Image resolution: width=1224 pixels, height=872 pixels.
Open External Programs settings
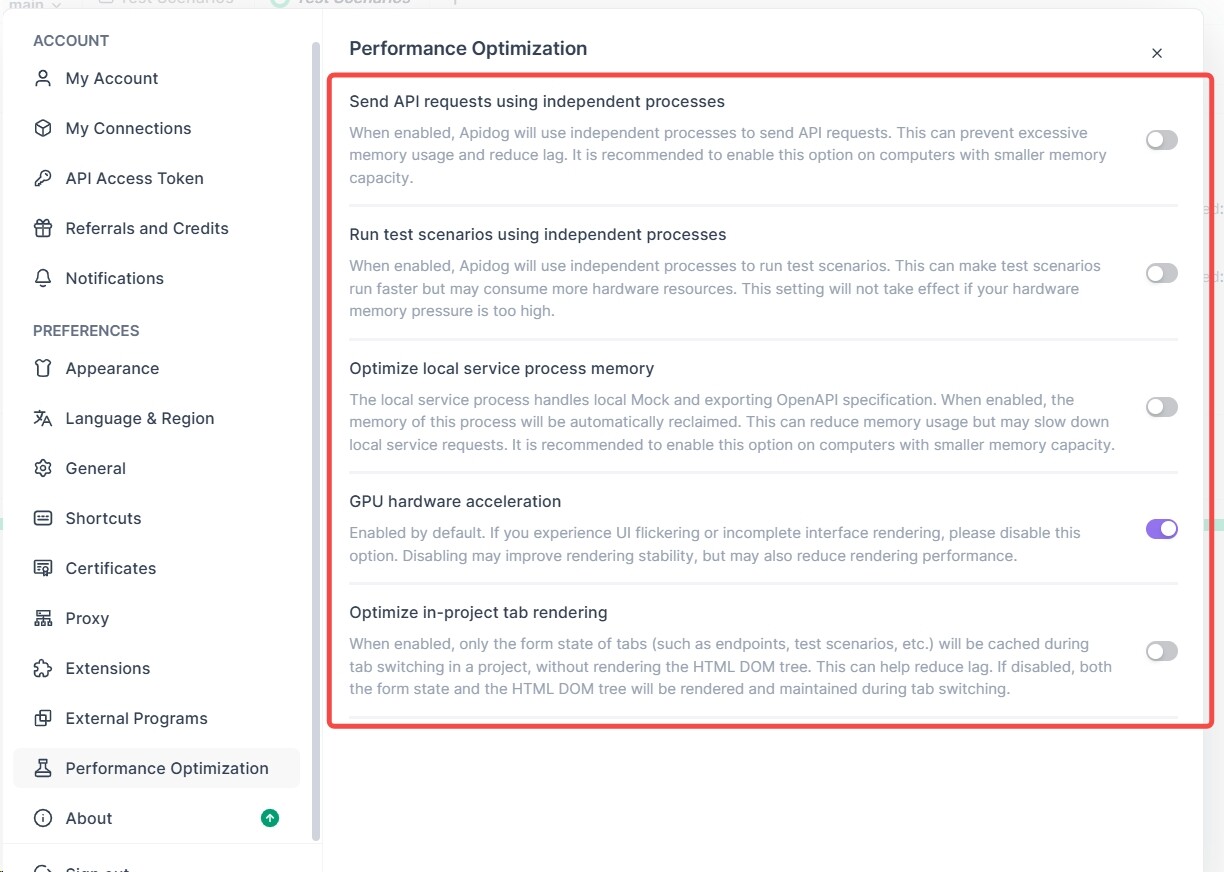(x=136, y=718)
